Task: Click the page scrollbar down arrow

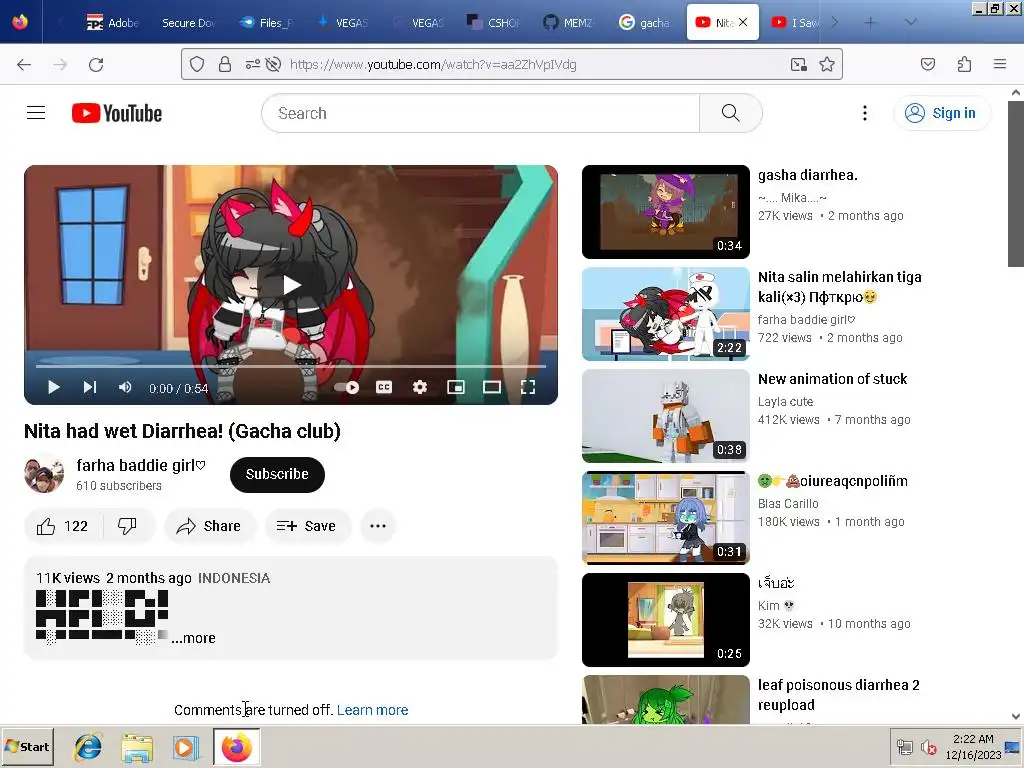Action: [1016, 716]
